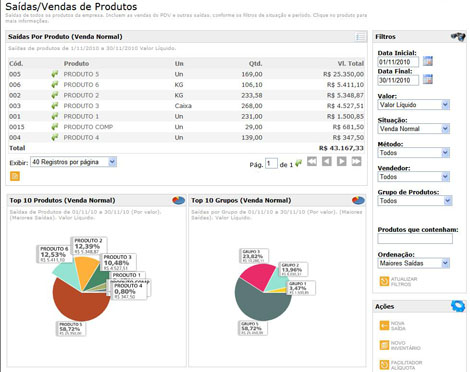
Task: Click the Atualizar Filtros orange icon
Action: (384, 281)
